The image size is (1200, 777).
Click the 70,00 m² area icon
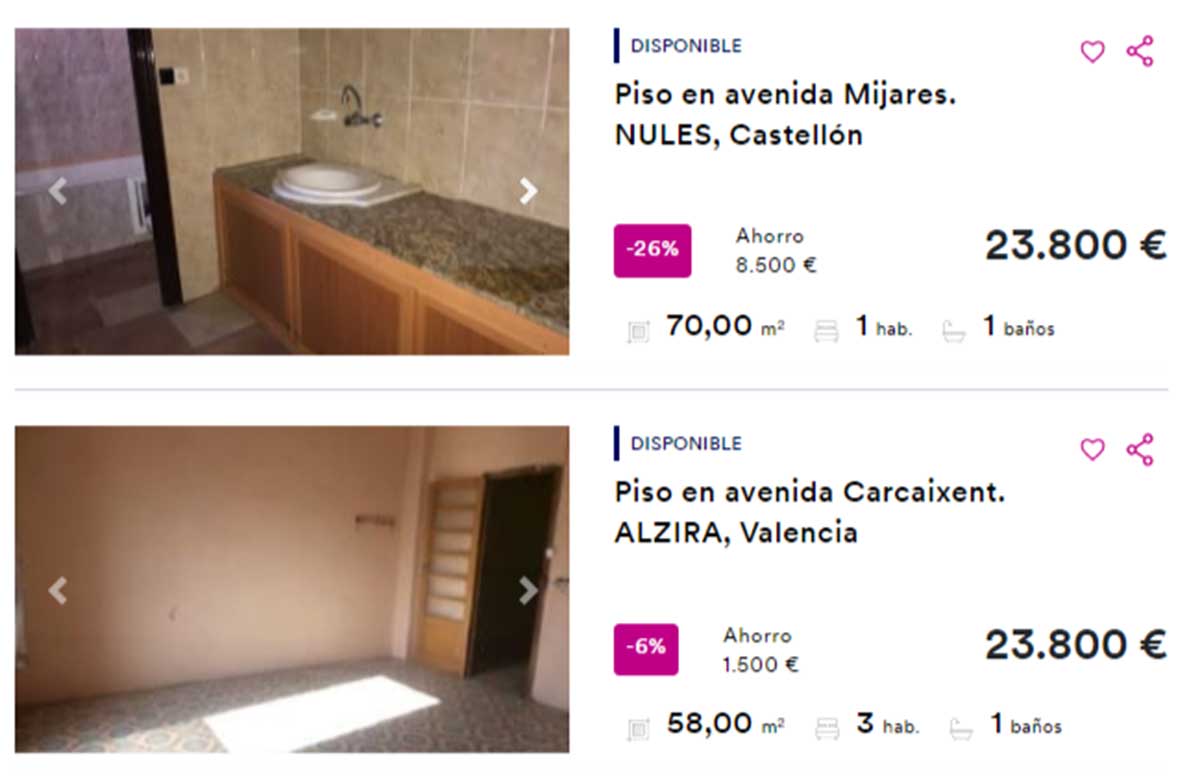coord(638,331)
